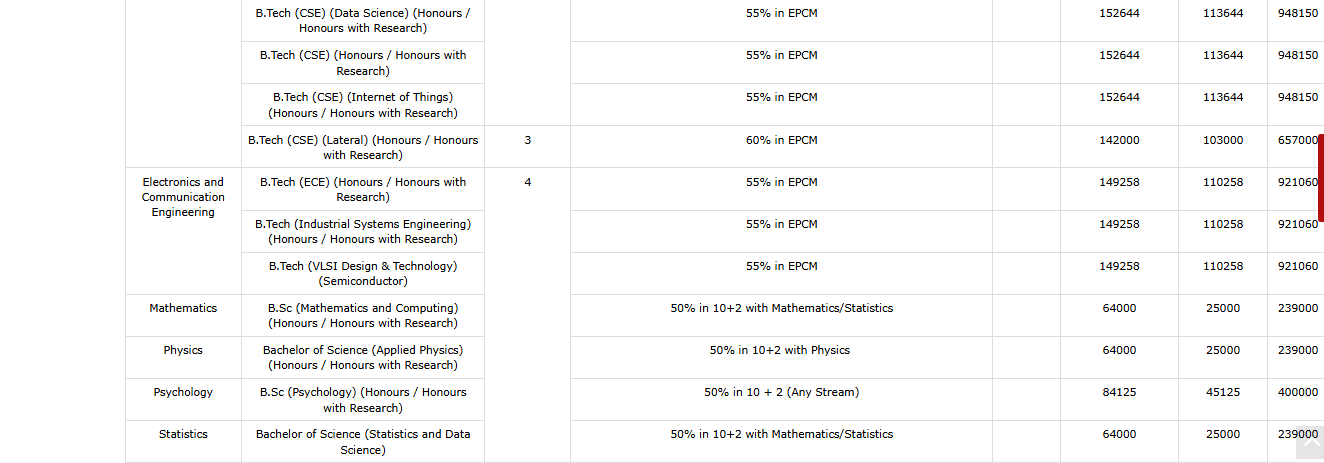Select B.Tech (CSE) (Lateral) program cell
Viewport: 1324px width, 463px height.
click(363, 147)
